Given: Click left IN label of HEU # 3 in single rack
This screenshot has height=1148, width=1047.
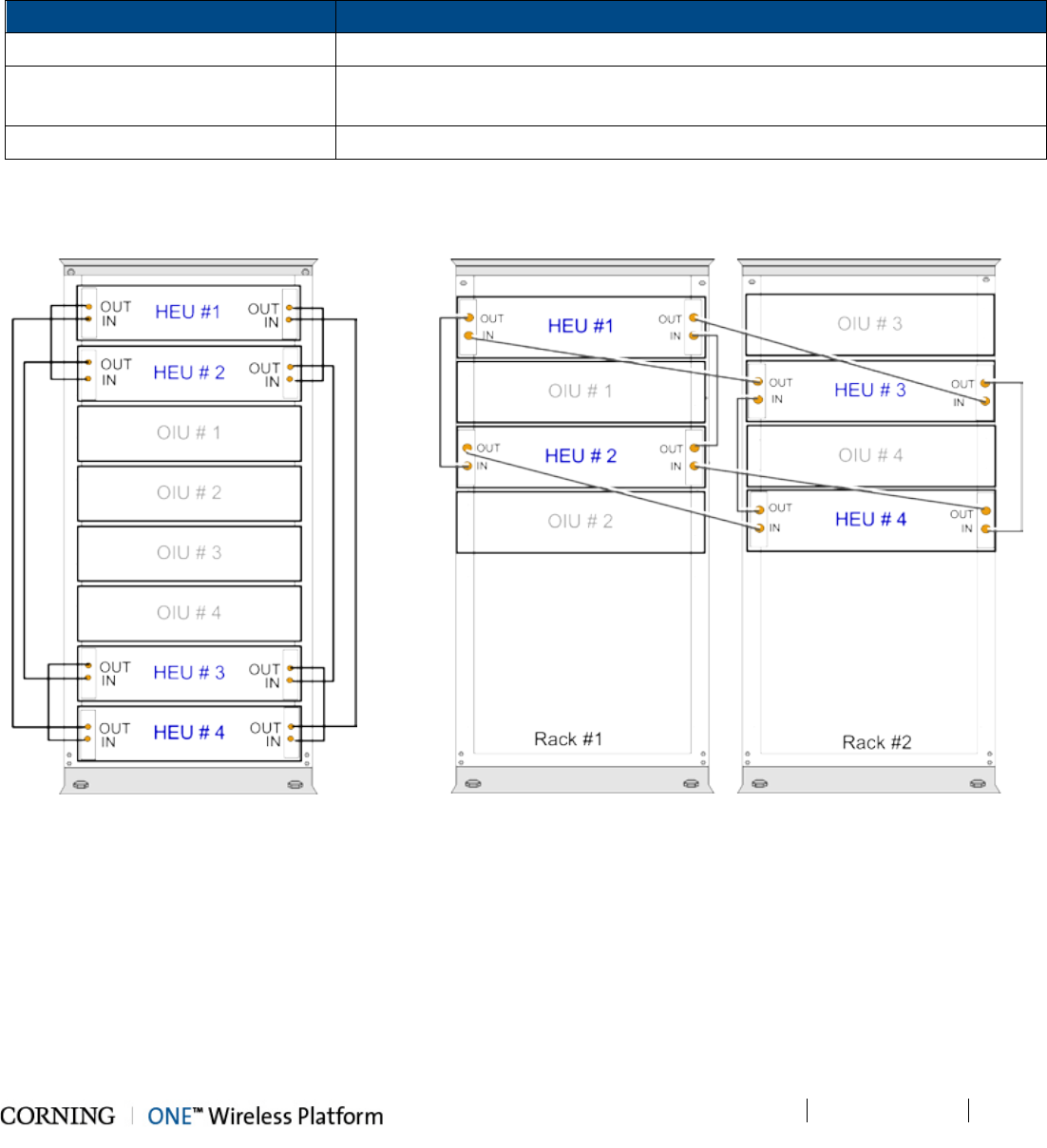Looking at the screenshot, I should 109,681.
